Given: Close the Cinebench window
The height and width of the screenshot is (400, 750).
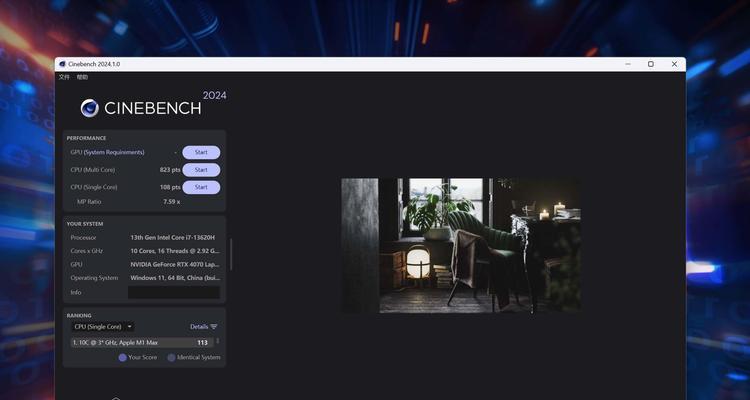Looking at the screenshot, I should [674, 64].
